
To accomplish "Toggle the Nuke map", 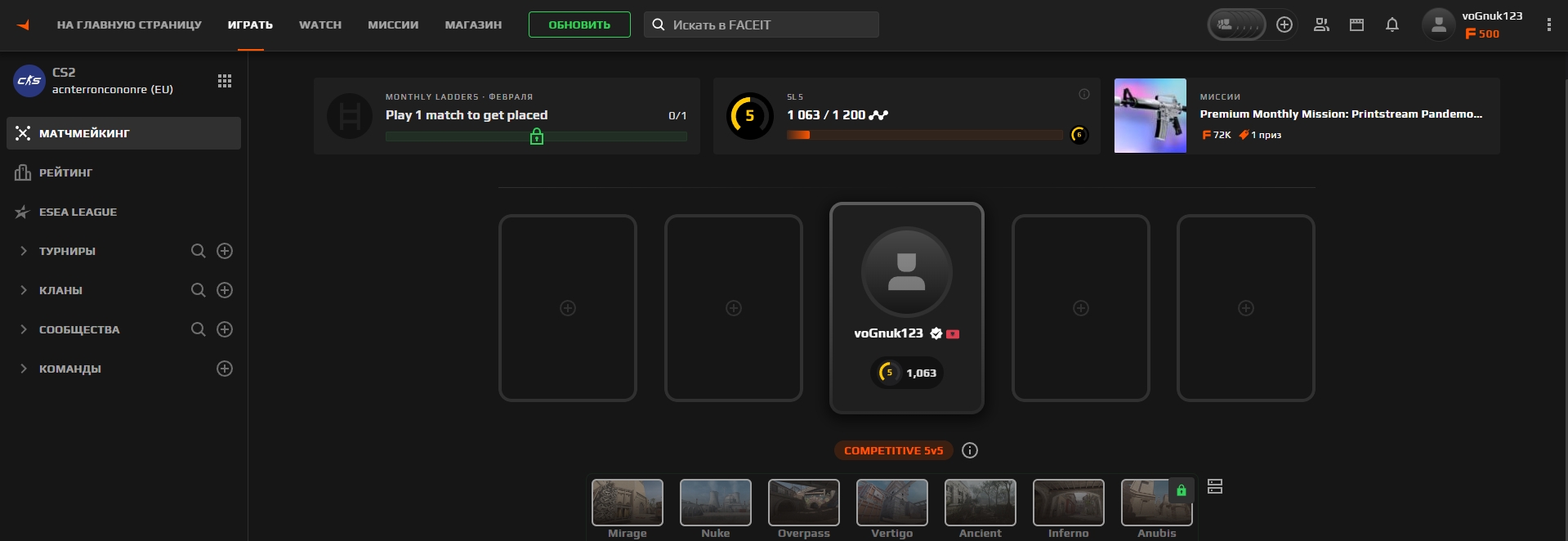I will [x=716, y=503].
